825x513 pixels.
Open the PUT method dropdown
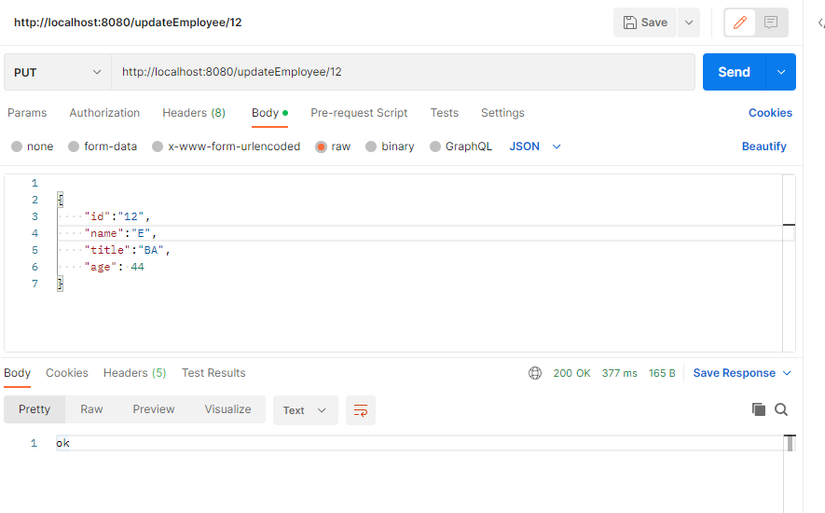57,72
